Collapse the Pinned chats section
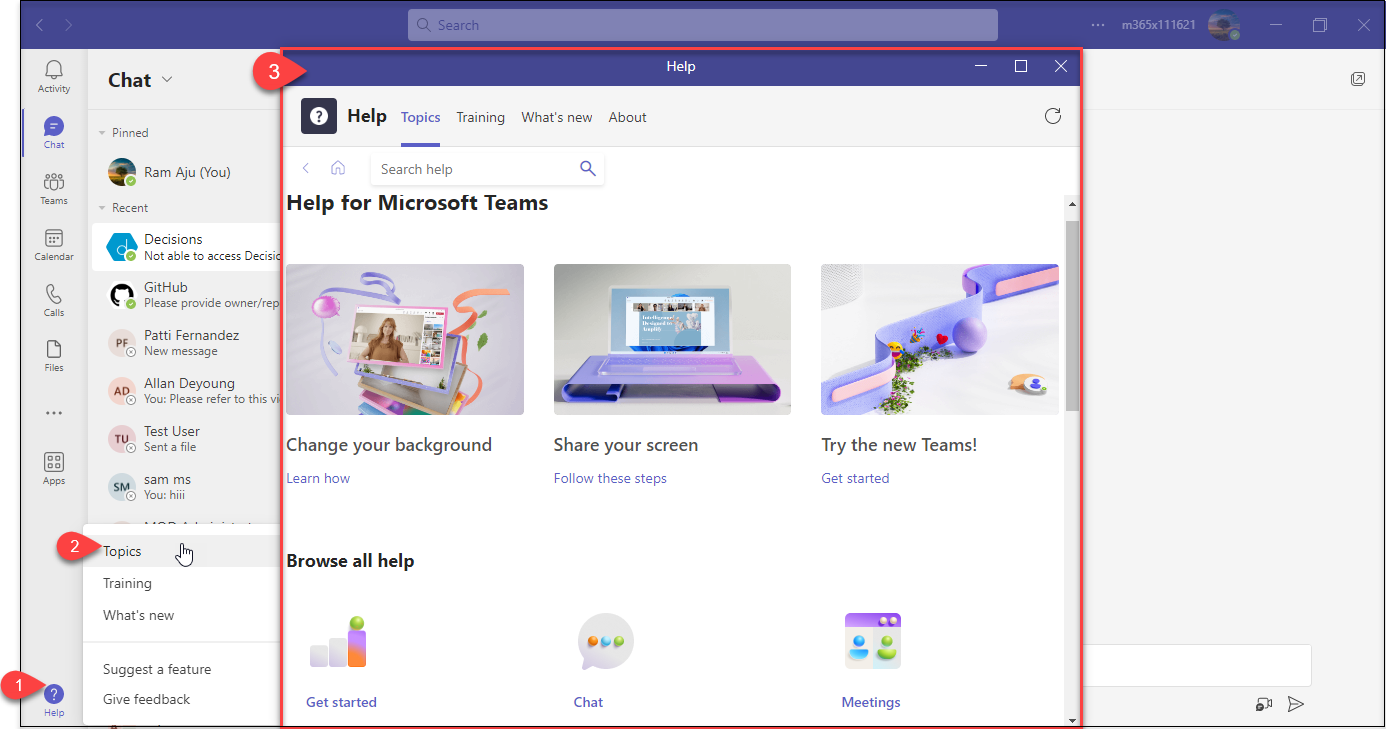1386x729 pixels. [x=102, y=133]
